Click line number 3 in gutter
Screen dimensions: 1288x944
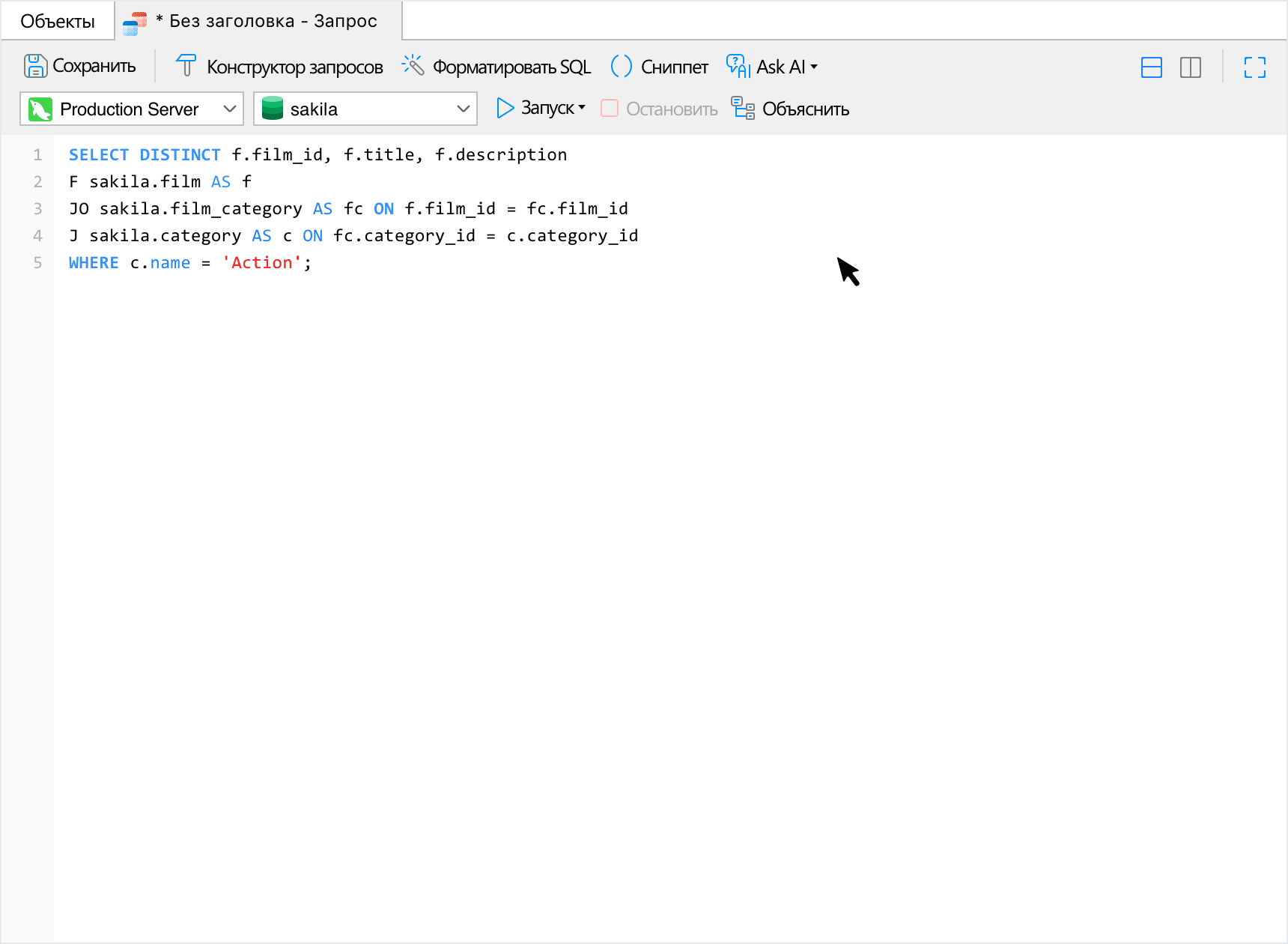pos(37,208)
